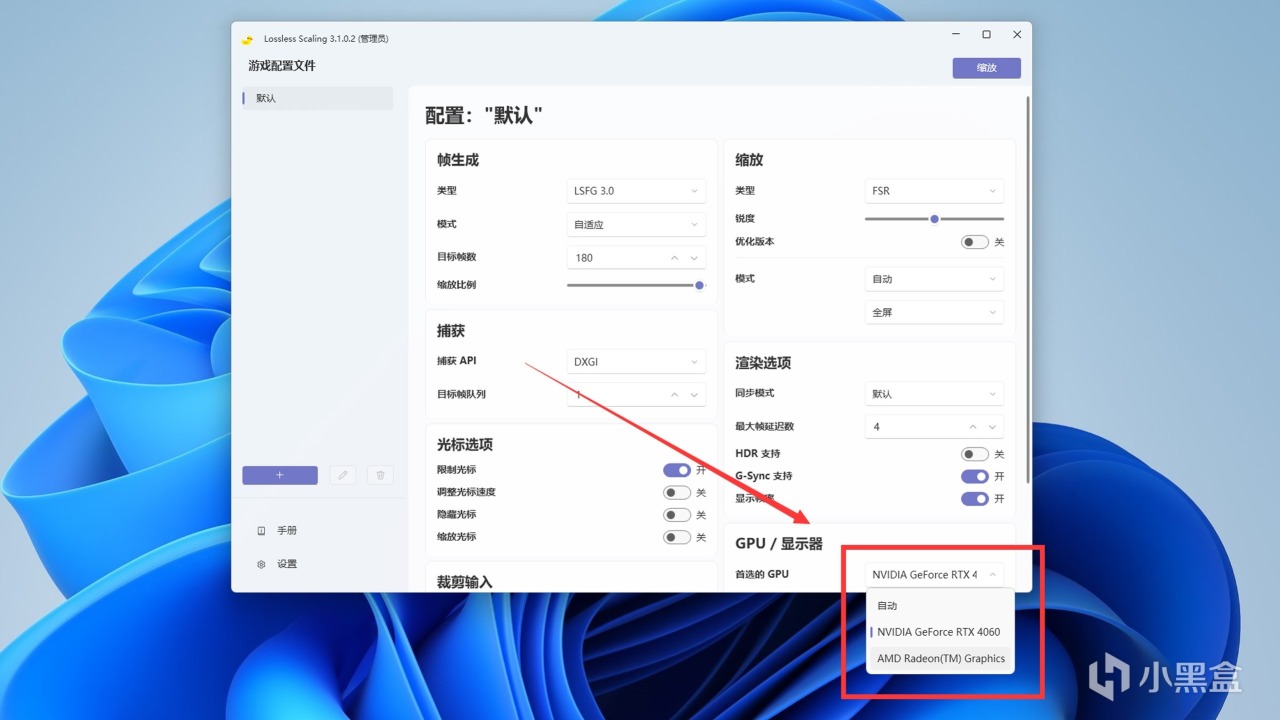Turn on the 优化版本 switch
The image size is (1280, 720).
pos(975,242)
